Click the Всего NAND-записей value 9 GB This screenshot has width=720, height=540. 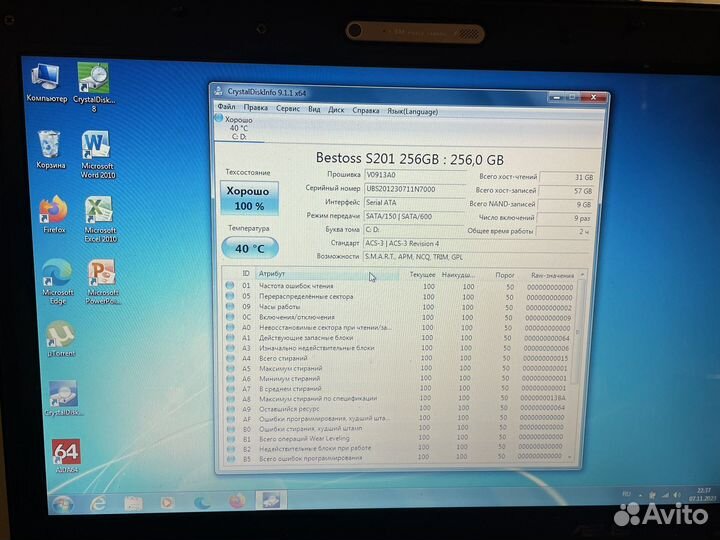click(x=565, y=205)
